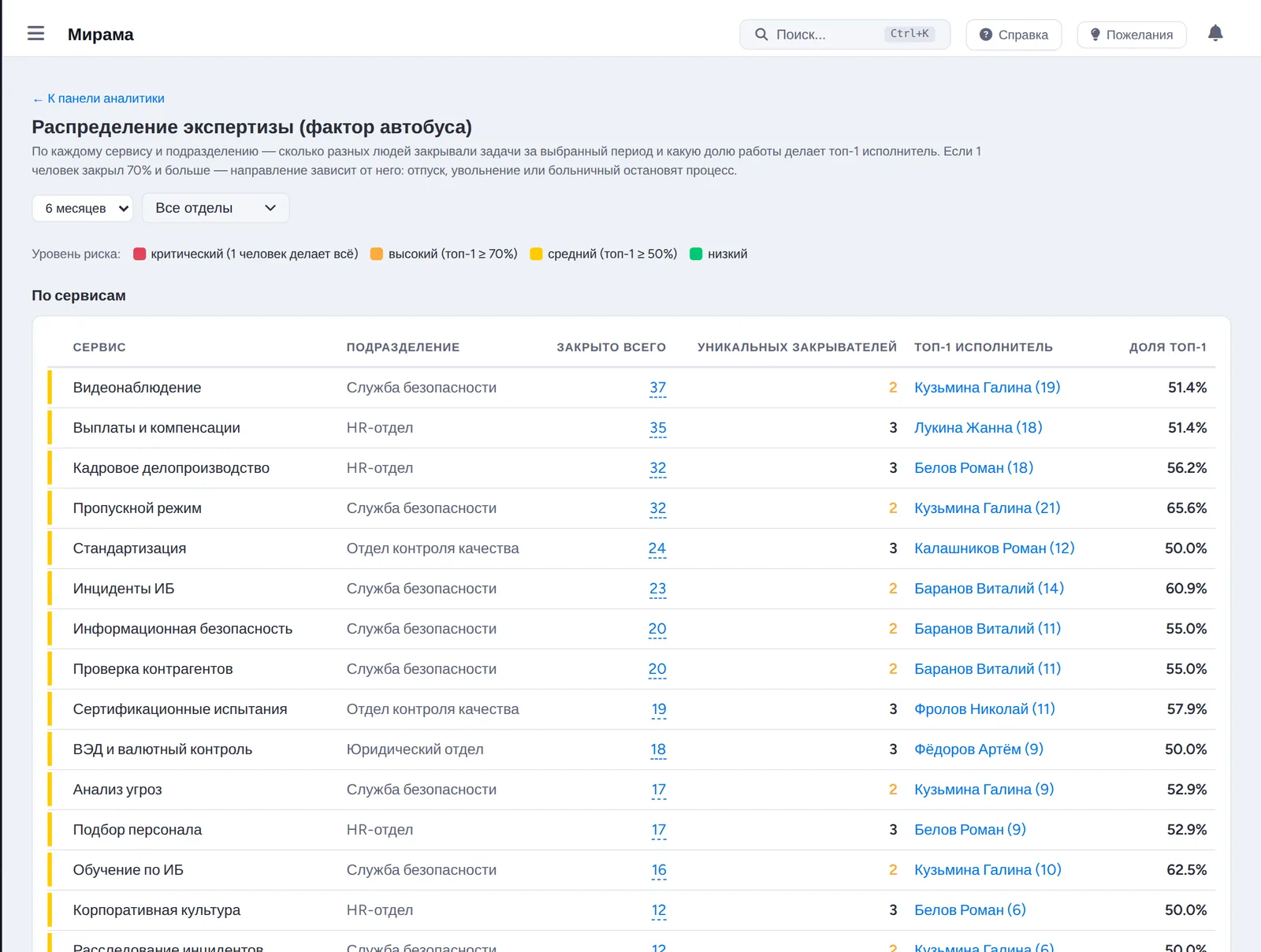Click the green low risk legend swatch
Viewport: 1261px width, 952px height.
click(696, 254)
